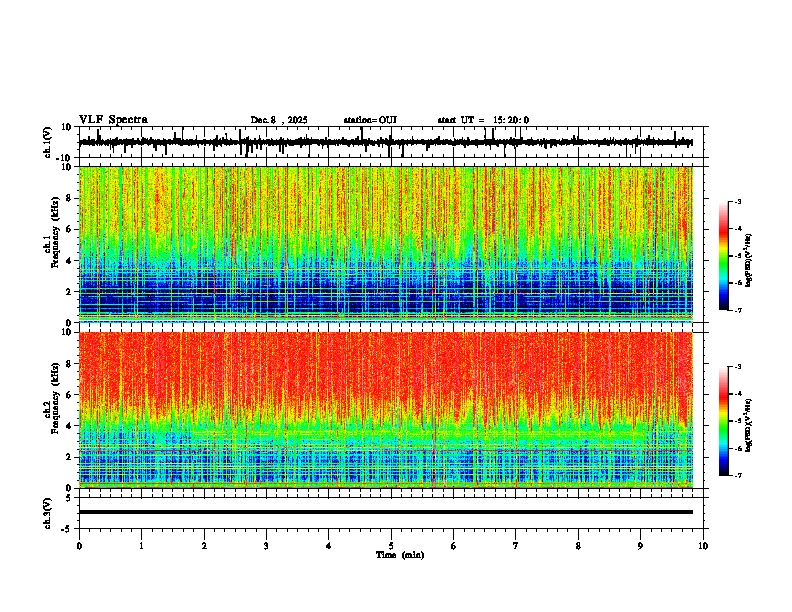This screenshot has height=612, width=792.
Task: Click the ch.1 log(PSD) colorbar unit label
Action: (x=749, y=261)
